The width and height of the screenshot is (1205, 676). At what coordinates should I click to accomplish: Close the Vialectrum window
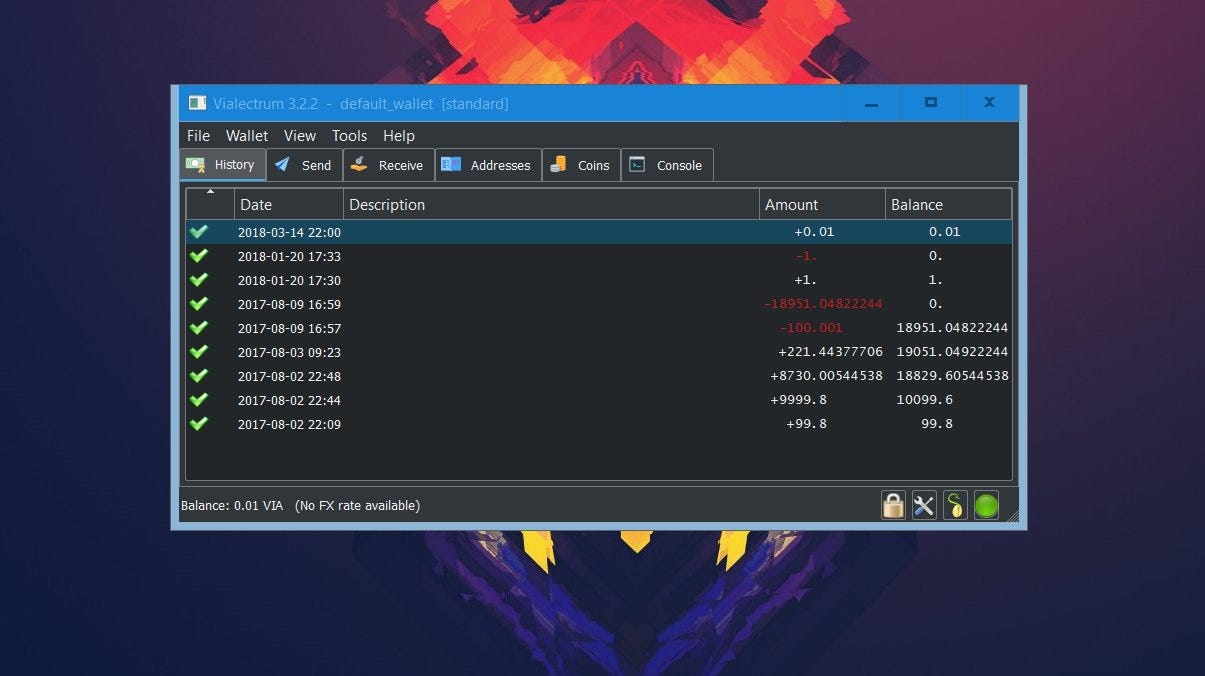coord(989,103)
